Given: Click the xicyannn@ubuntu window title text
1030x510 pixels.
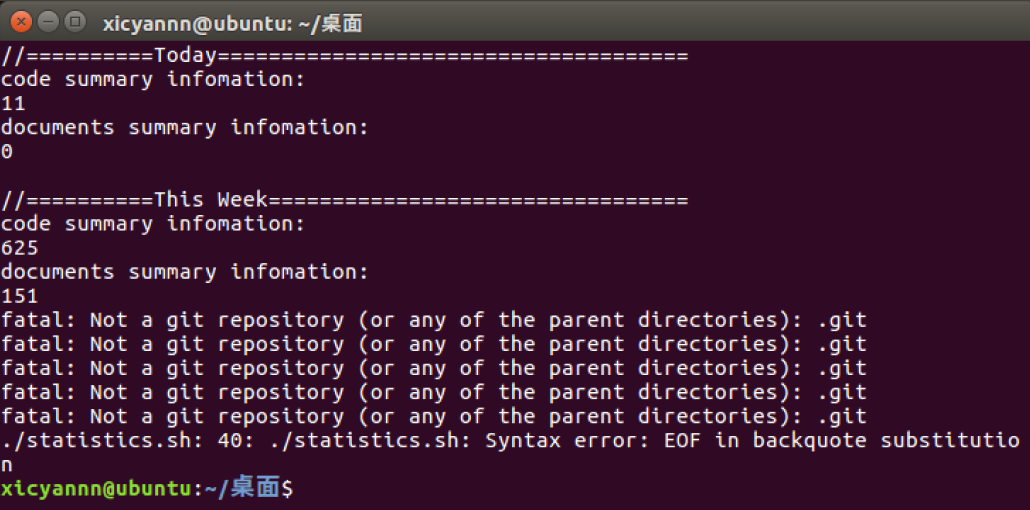Looking at the screenshot, I should click(x=233, y=24).
